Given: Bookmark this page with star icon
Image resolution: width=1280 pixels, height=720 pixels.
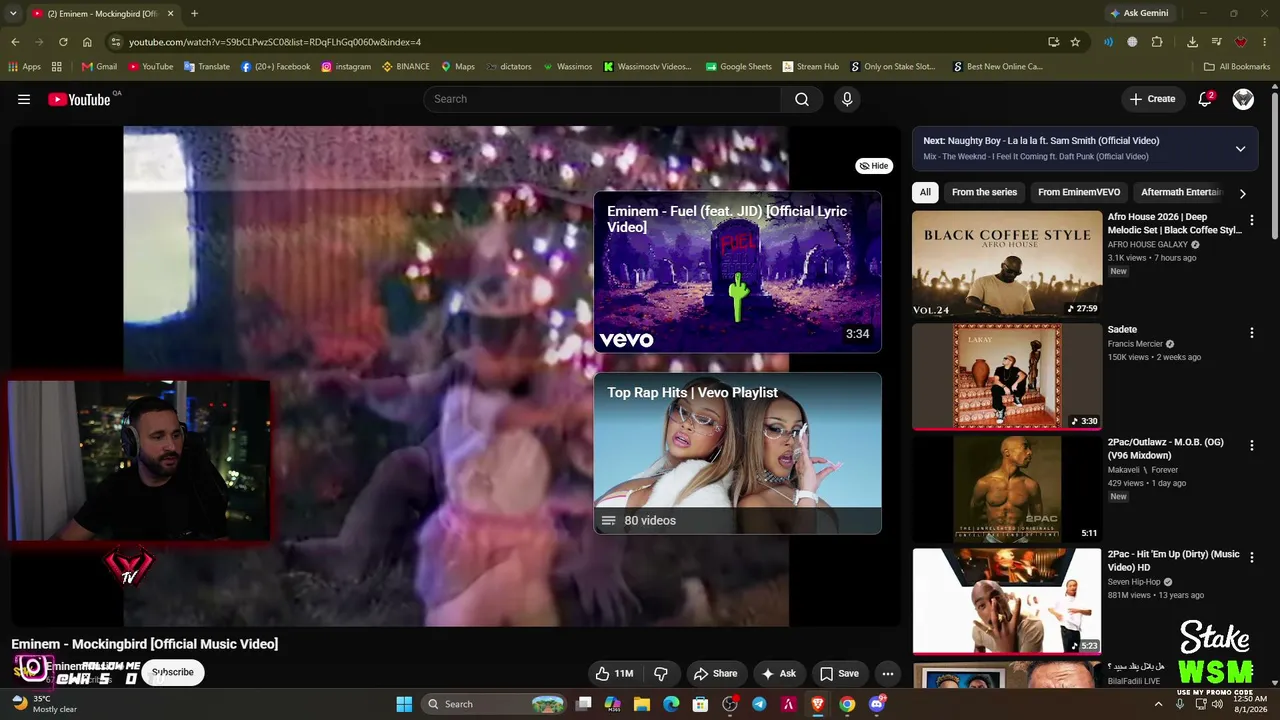Looking at the screenshot, I should coord(1075,42).
